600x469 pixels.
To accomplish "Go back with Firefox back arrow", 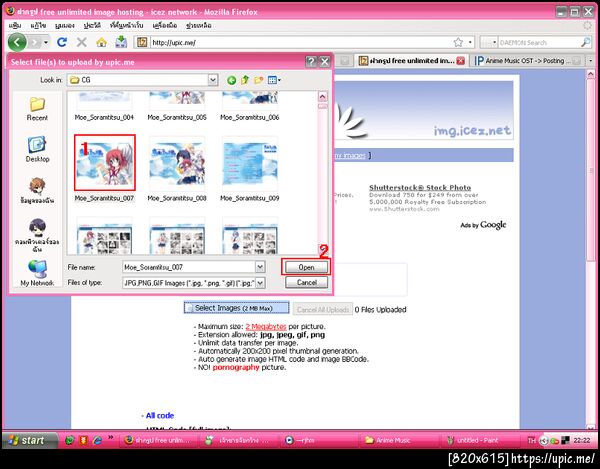I will point(17,42).
